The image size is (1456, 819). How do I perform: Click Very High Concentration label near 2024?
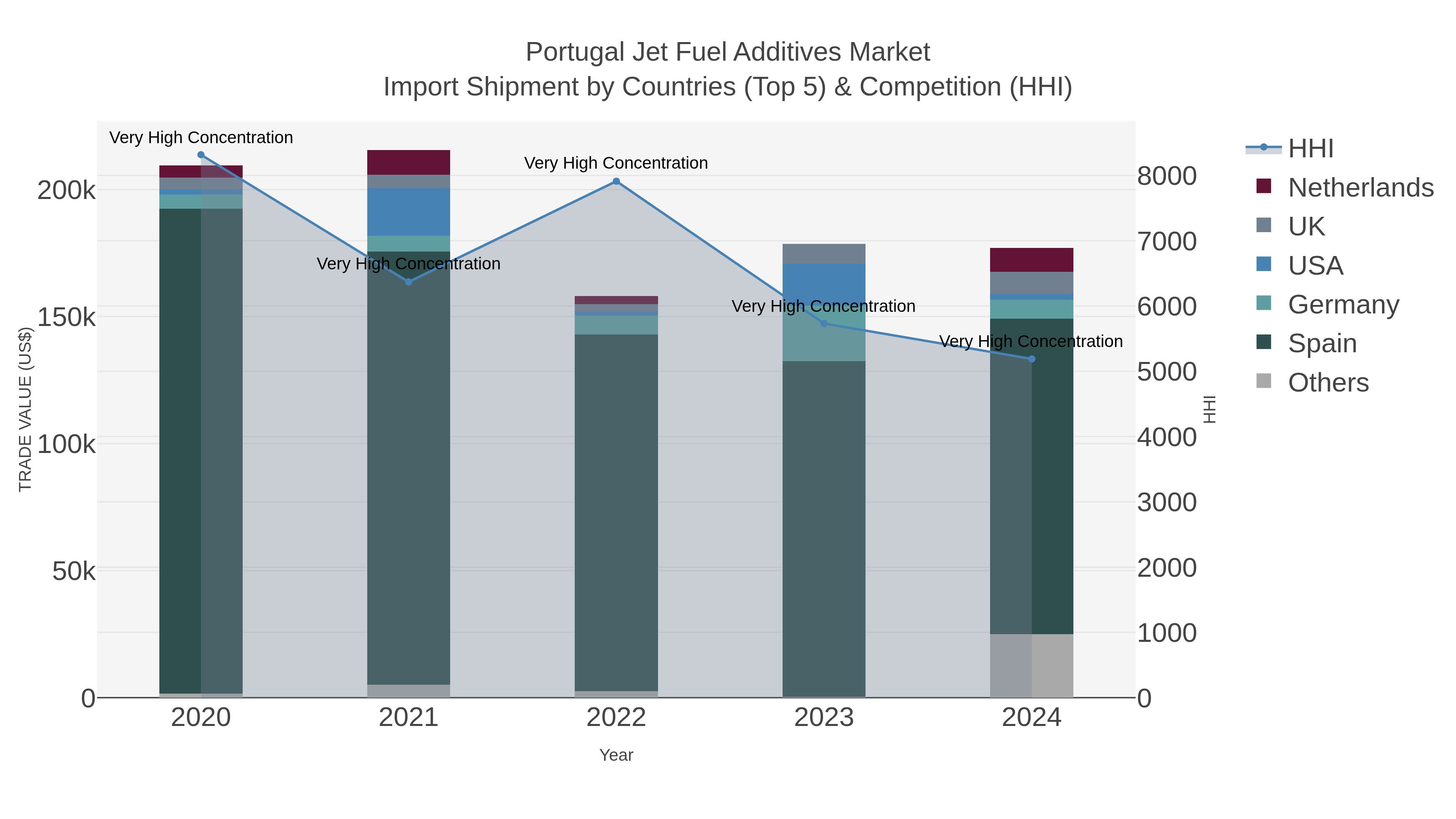tap(1031, 341)
